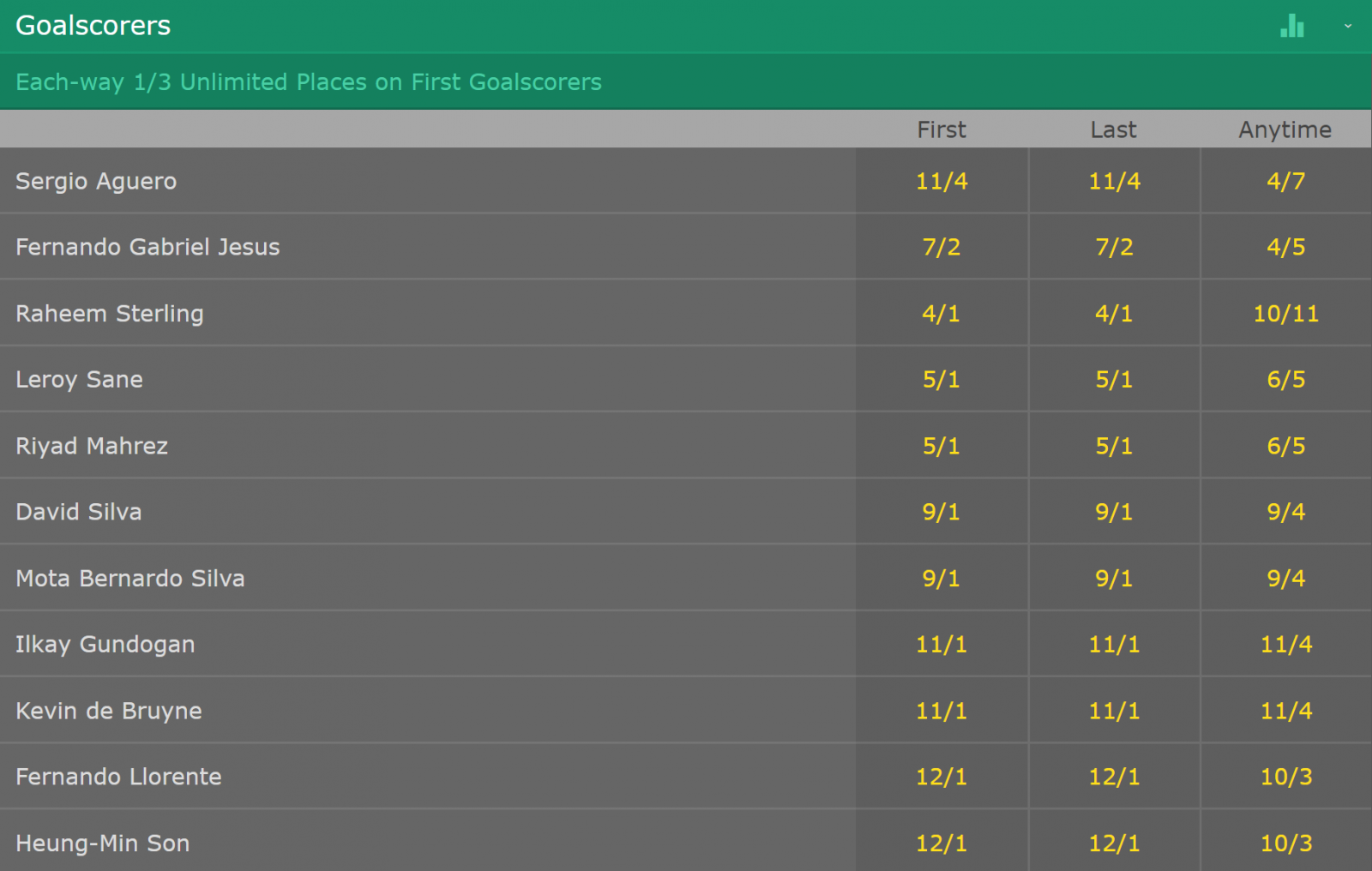
Task: Pick Fernando Llorente Anytime odds 10/3
Action: coord(1285,777)
